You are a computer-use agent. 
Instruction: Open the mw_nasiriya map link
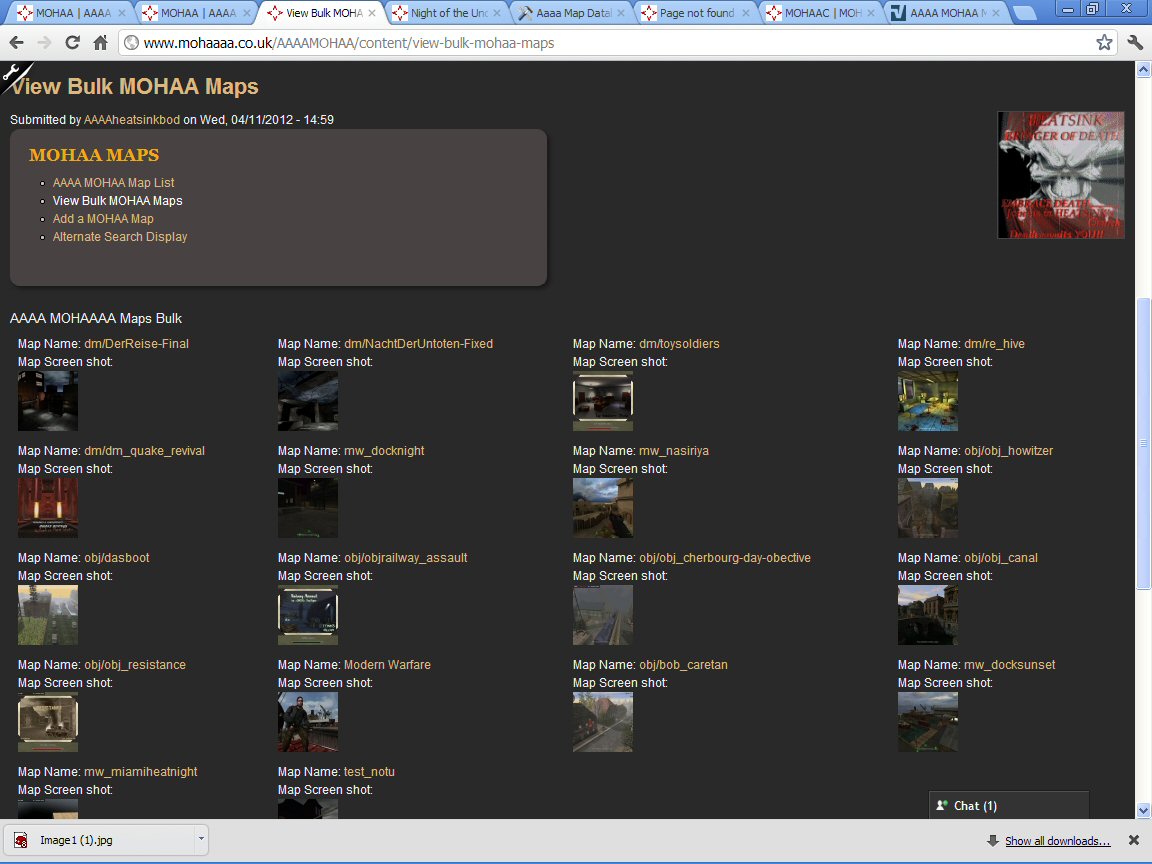(674, 450)
